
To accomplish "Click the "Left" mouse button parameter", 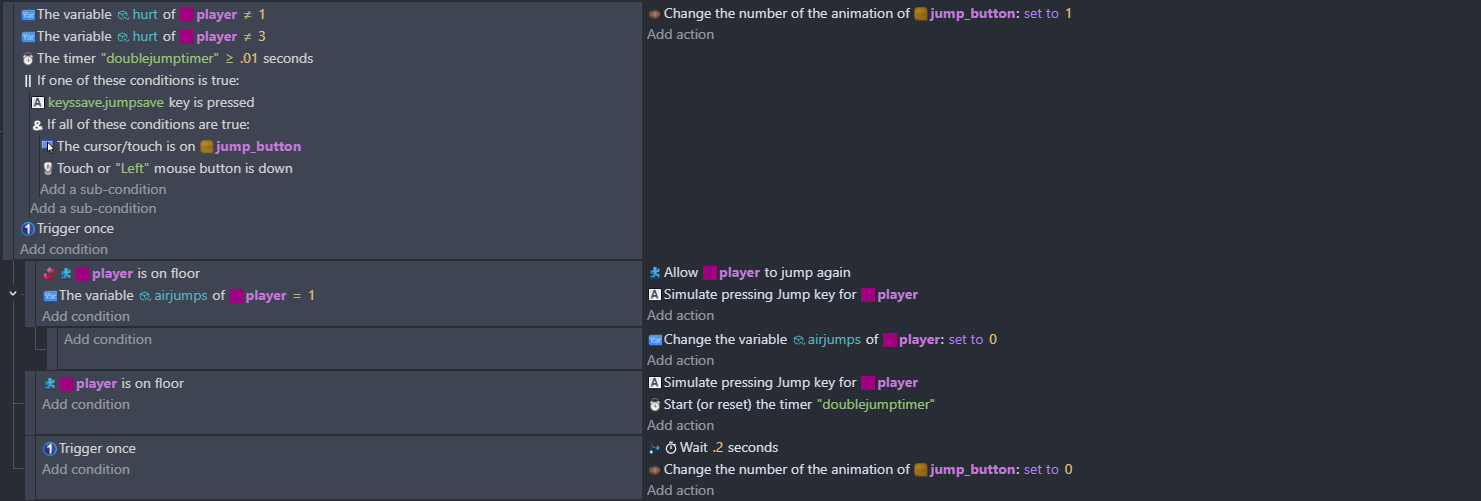I will [133, 169].
